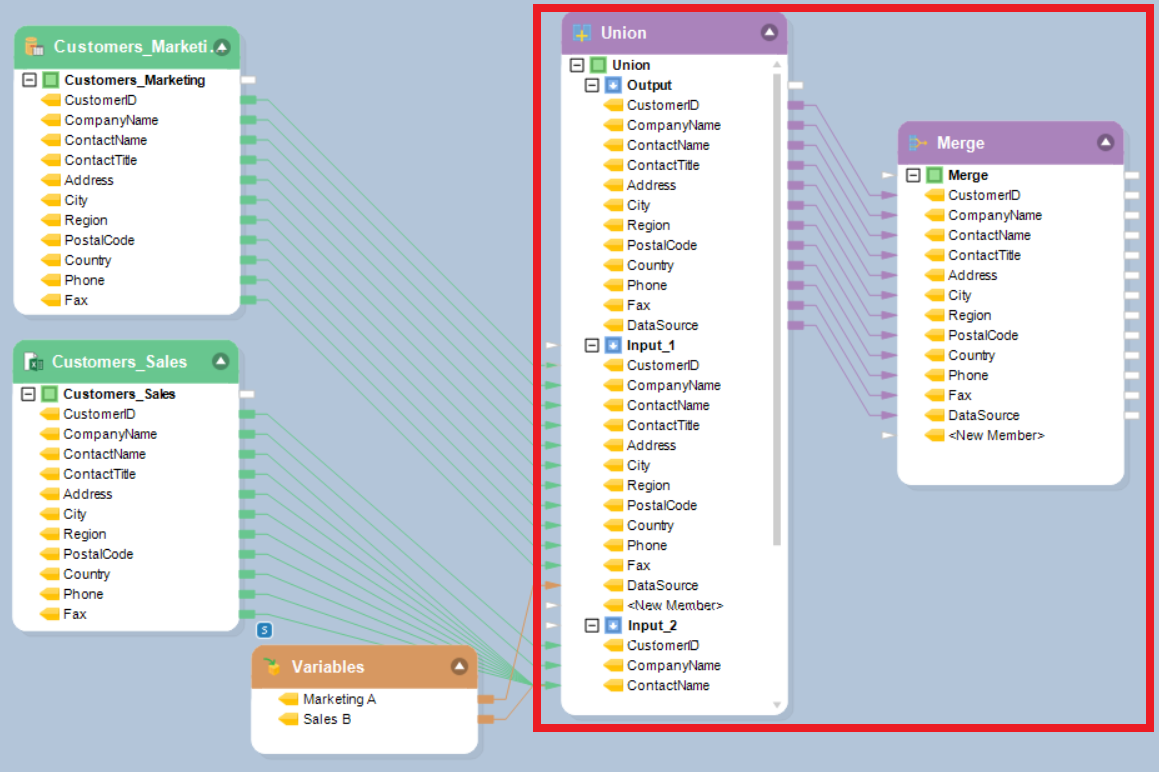Collapse the Customers_Marketing root tree node
The height and width of the screenshot is (772, 1159).
[x=29, y=80]
